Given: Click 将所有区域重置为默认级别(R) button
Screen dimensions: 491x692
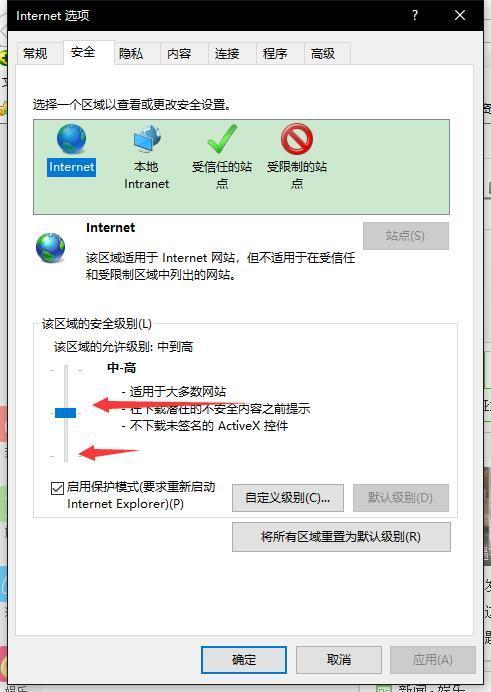Looking at the screenshot, I should pyautogui.click(x=341, y=537).
